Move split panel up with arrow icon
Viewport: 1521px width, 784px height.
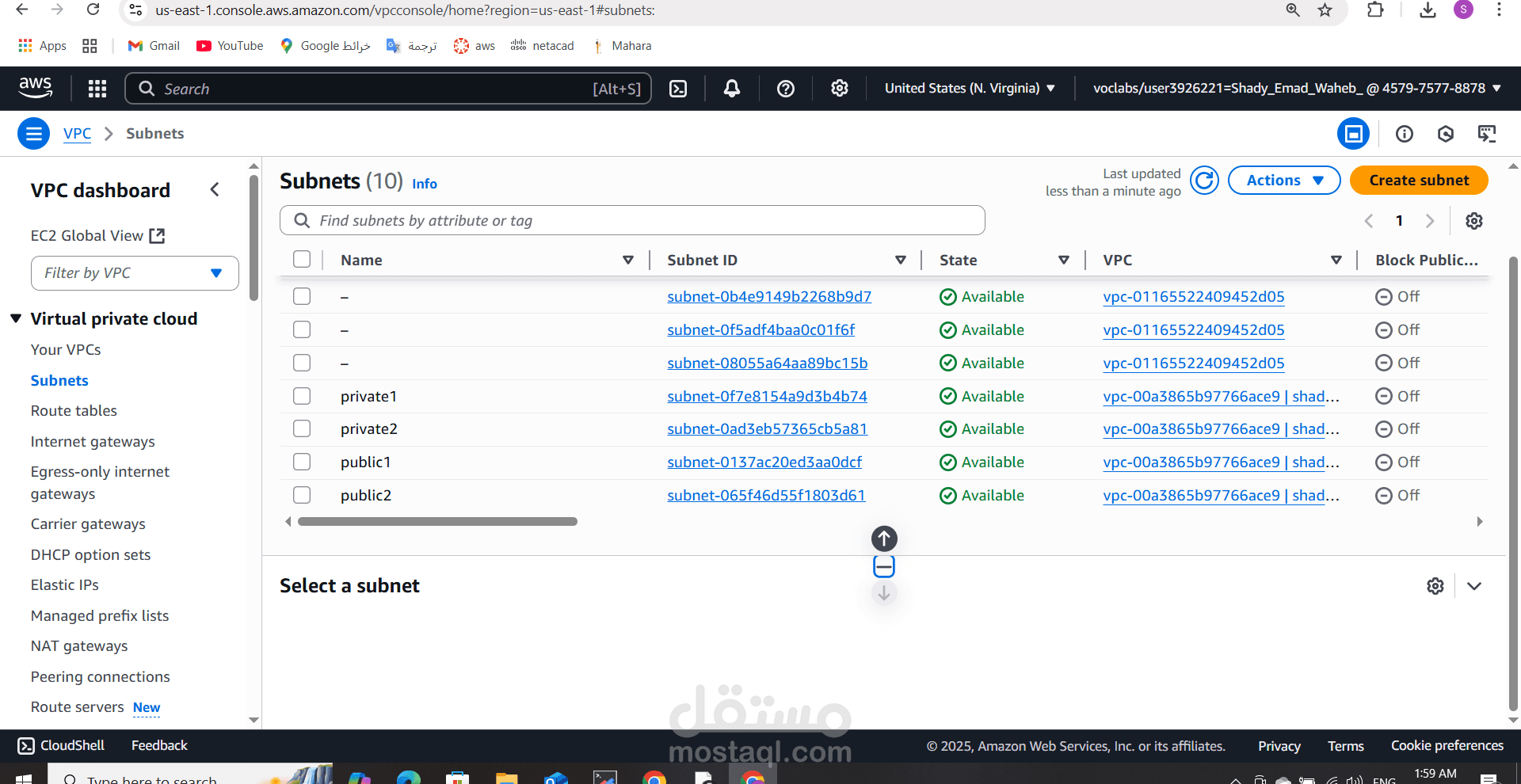coord(884,539)
